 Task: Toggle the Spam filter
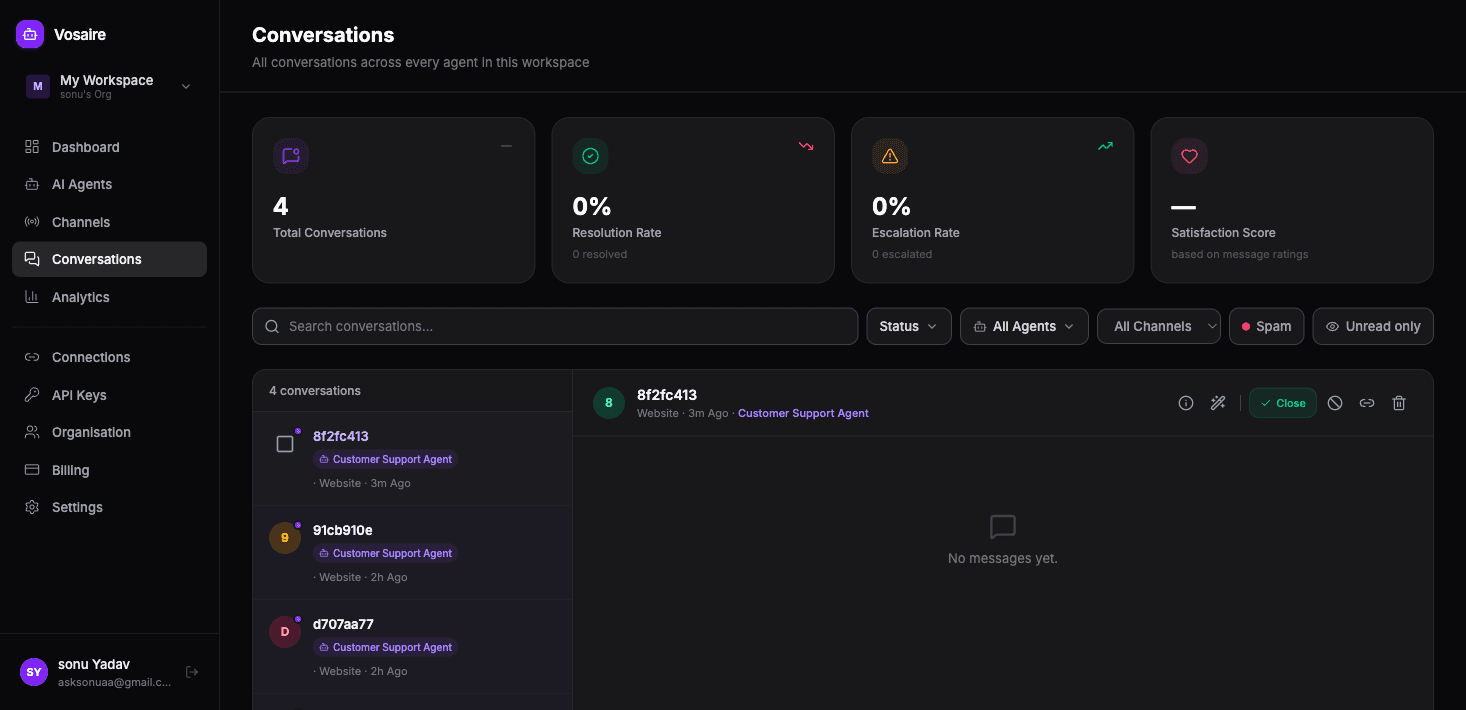[x=1266, y=326]
